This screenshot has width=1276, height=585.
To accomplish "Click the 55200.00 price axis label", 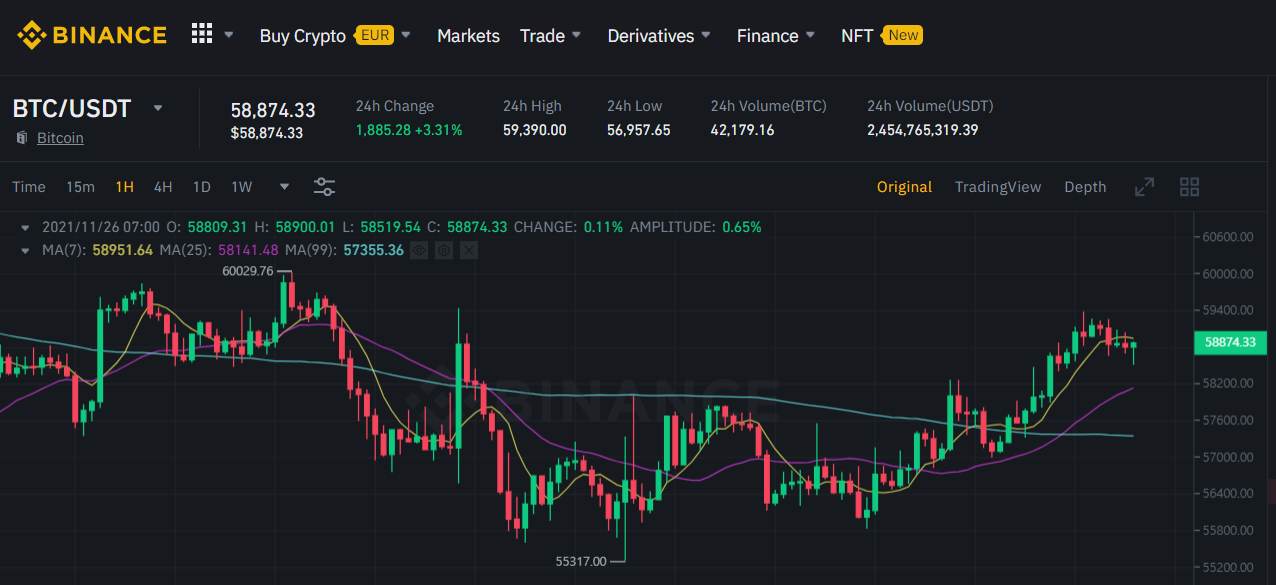I will pyautogui.click(x=1229, y=567).
